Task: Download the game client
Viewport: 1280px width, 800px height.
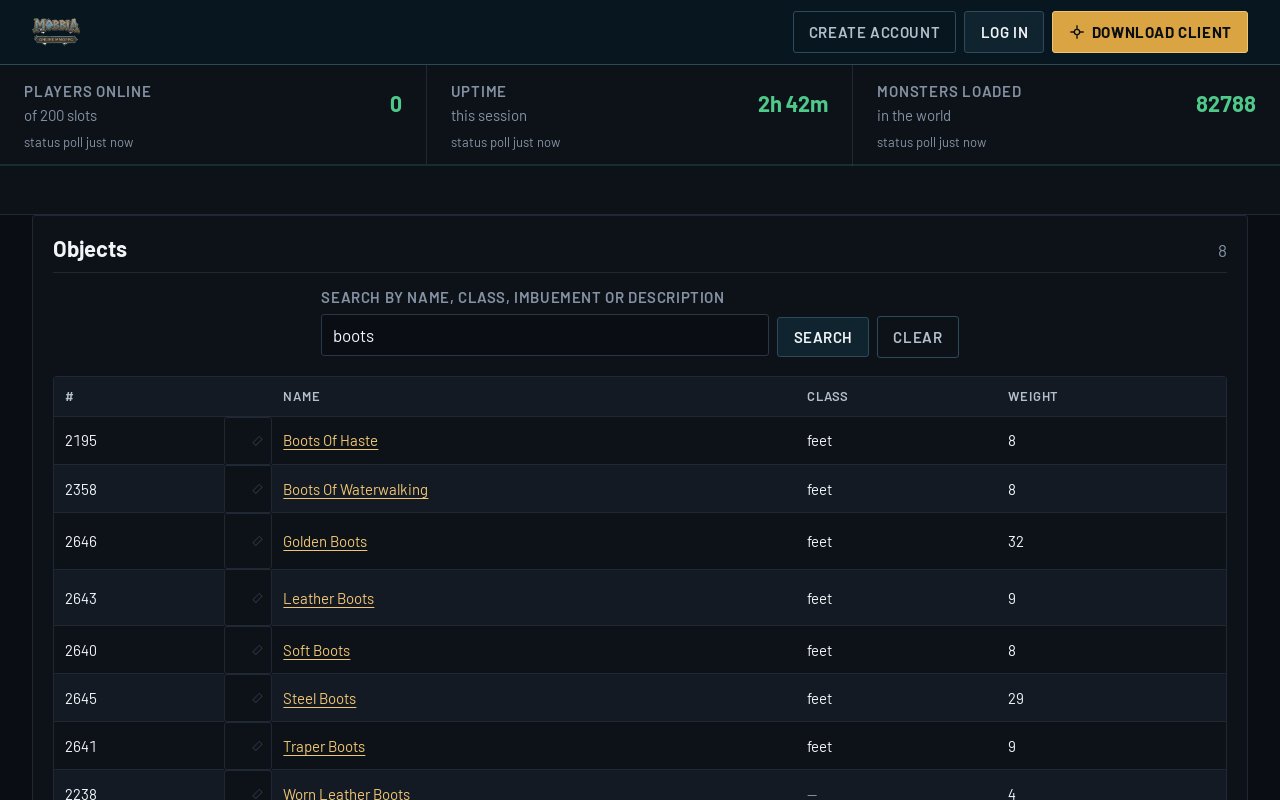Action: coord(1150,32)
